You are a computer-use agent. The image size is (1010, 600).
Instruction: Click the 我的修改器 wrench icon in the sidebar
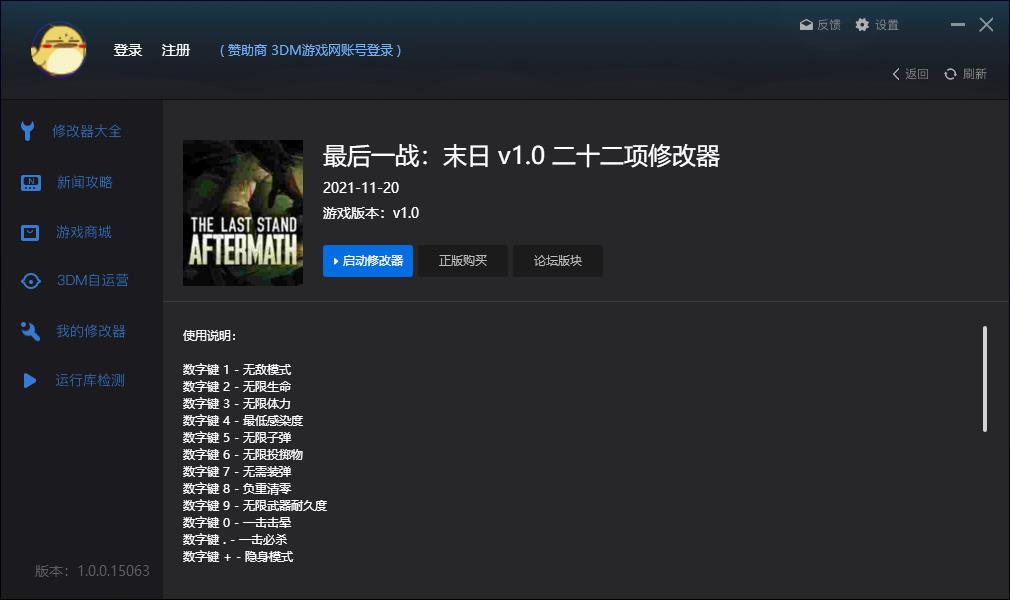[x=30, y=331]
